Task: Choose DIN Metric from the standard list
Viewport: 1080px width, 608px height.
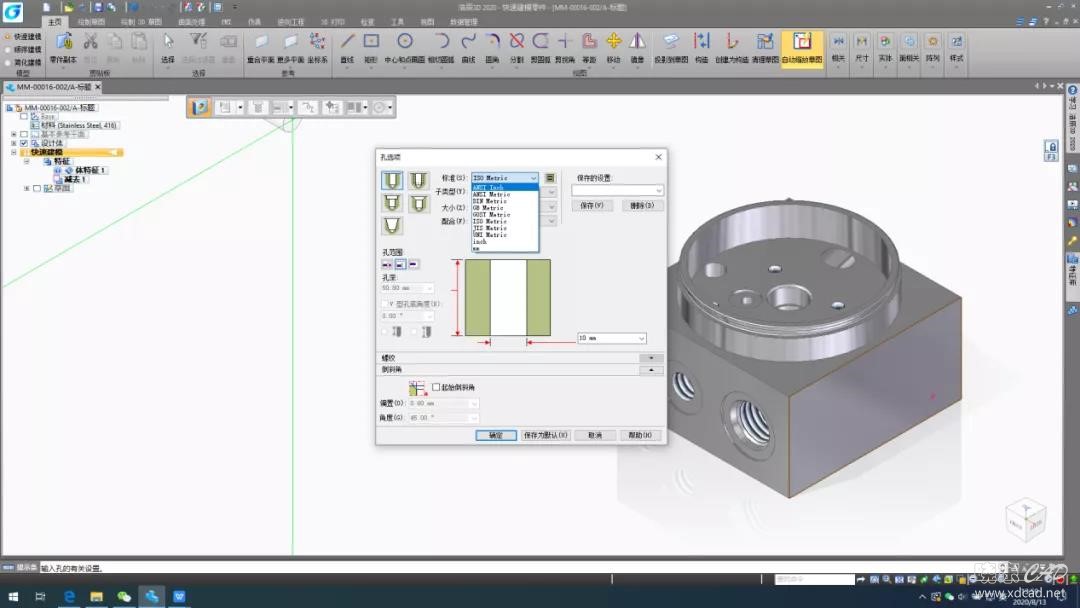Action: (x=490, y=201)
